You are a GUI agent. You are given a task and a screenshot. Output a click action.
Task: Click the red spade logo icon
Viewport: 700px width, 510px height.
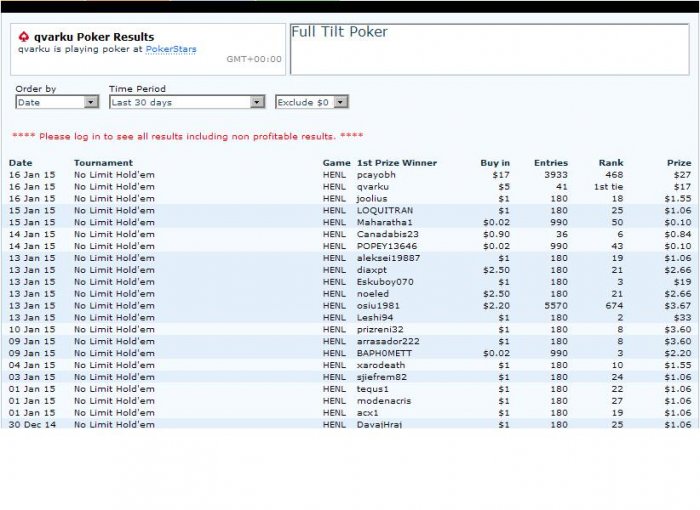point(24,37)
